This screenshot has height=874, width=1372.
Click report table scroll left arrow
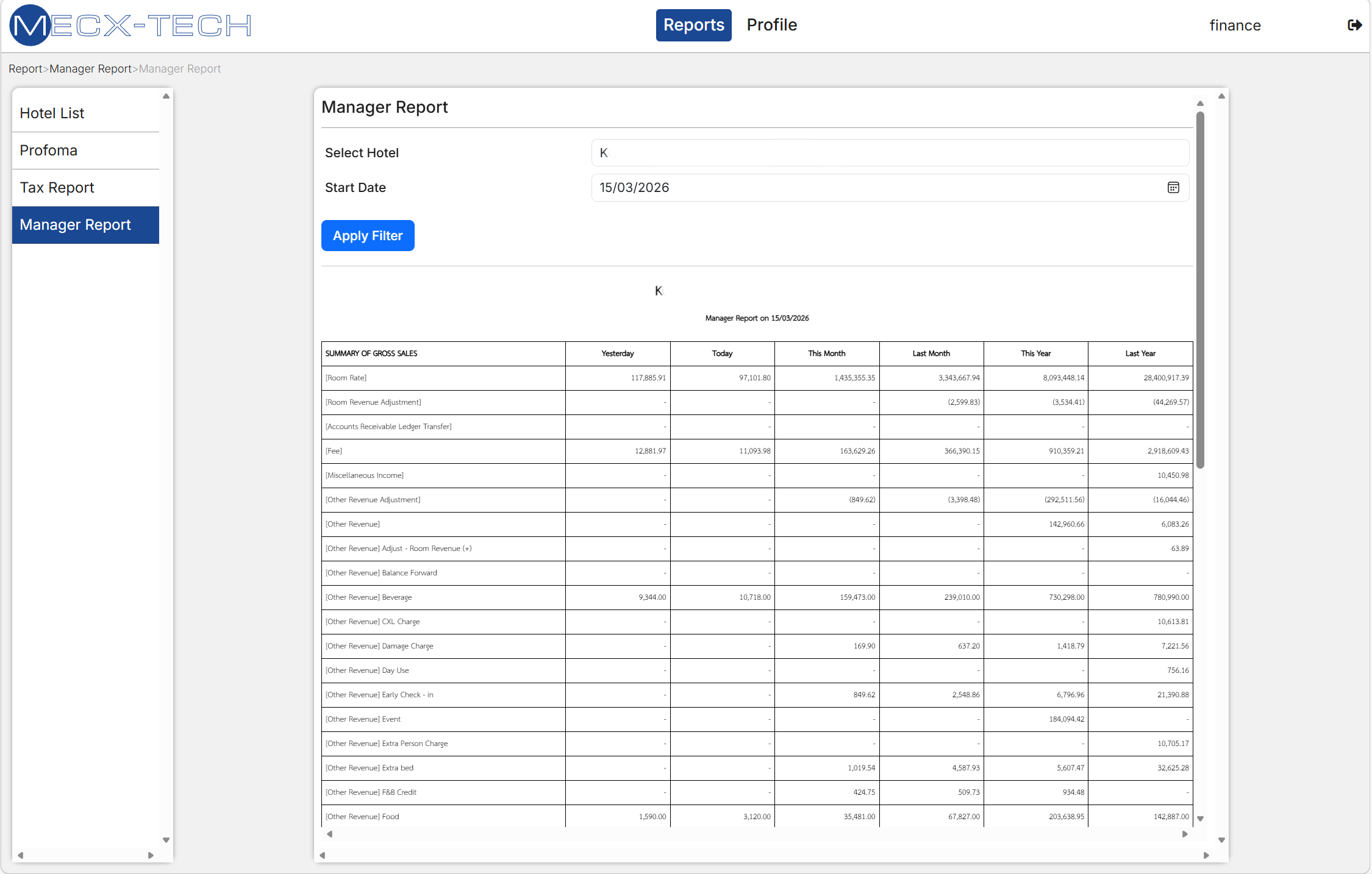coord(330,834)
